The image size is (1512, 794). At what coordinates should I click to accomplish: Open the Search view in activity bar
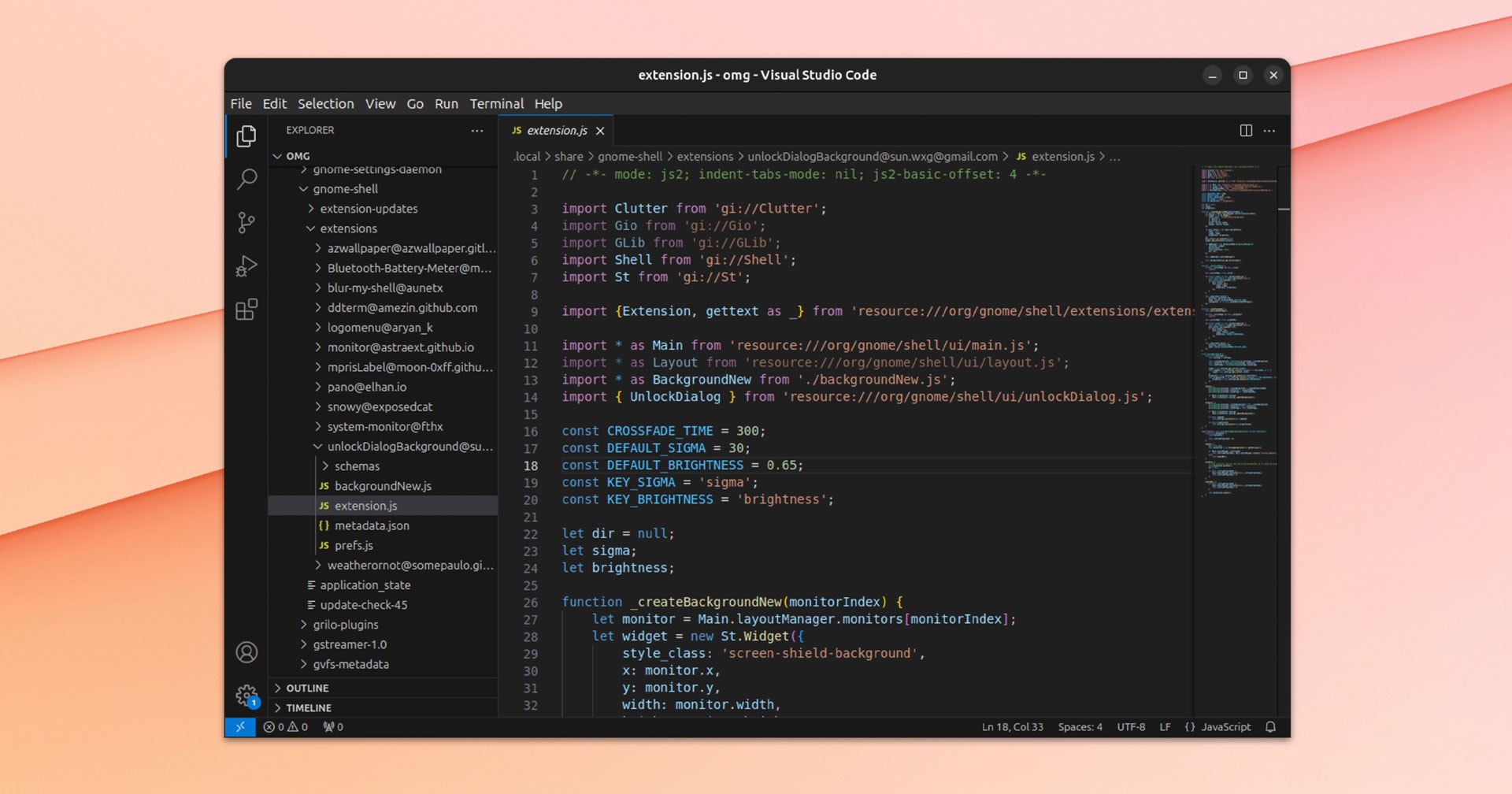point(246,180)
